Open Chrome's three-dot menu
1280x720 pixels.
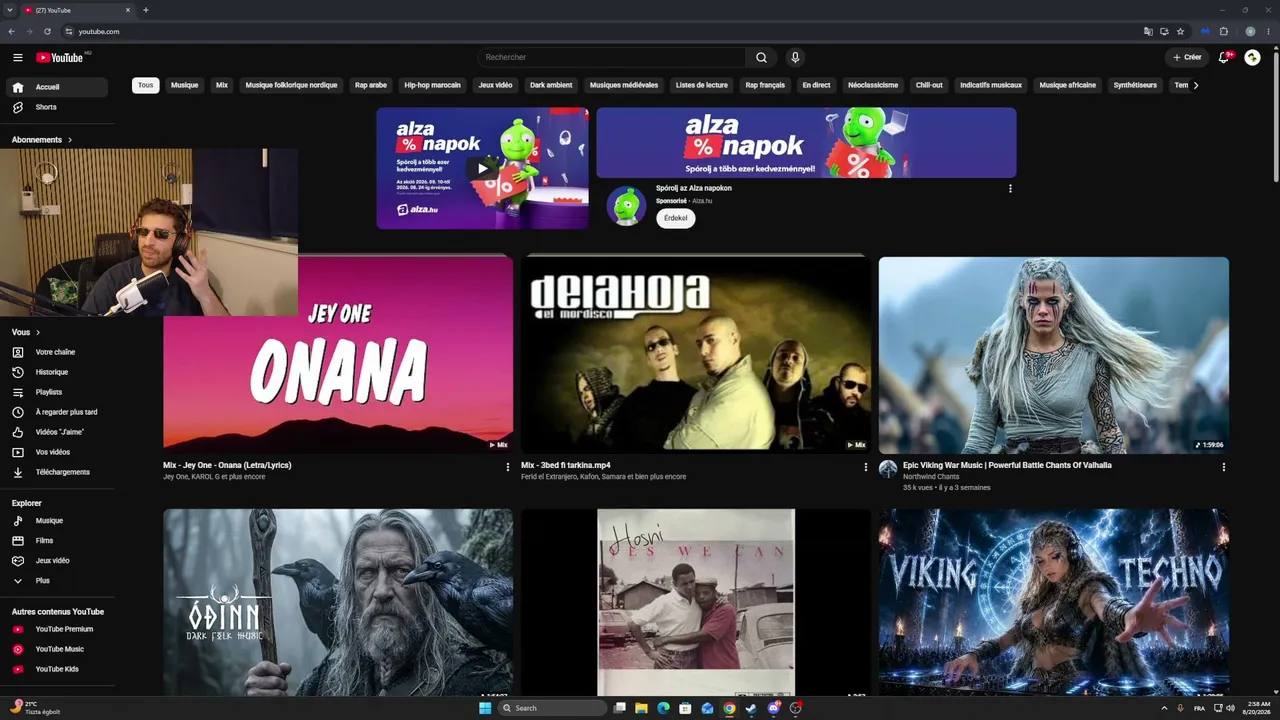click(x=1268, y=31)
